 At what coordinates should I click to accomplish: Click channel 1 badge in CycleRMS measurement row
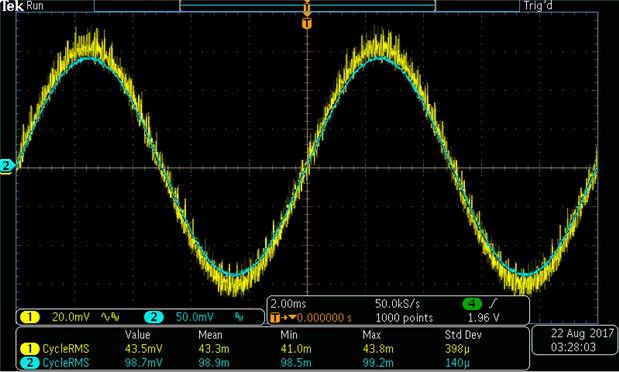(30, 349)
